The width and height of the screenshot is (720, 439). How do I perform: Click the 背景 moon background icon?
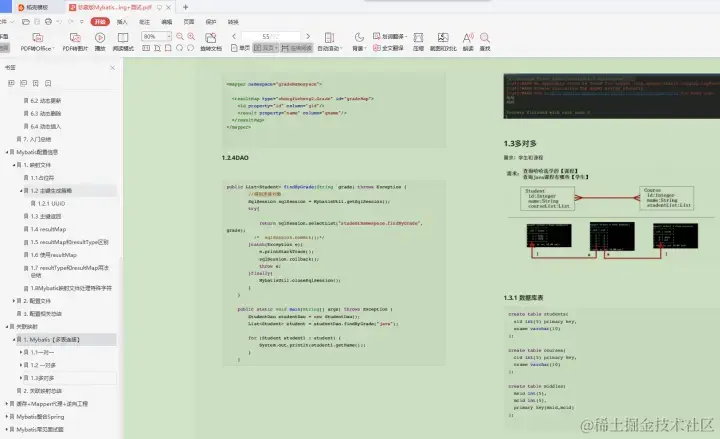click(359, 37)
